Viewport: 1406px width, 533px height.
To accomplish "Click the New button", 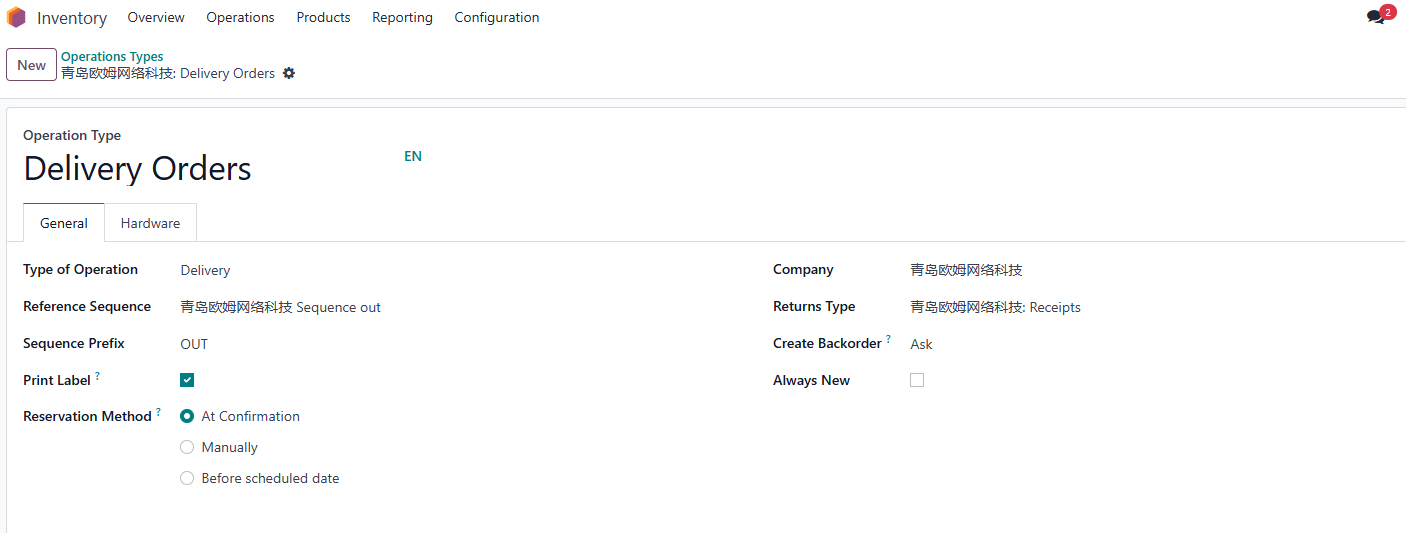I will pos(31,65).
